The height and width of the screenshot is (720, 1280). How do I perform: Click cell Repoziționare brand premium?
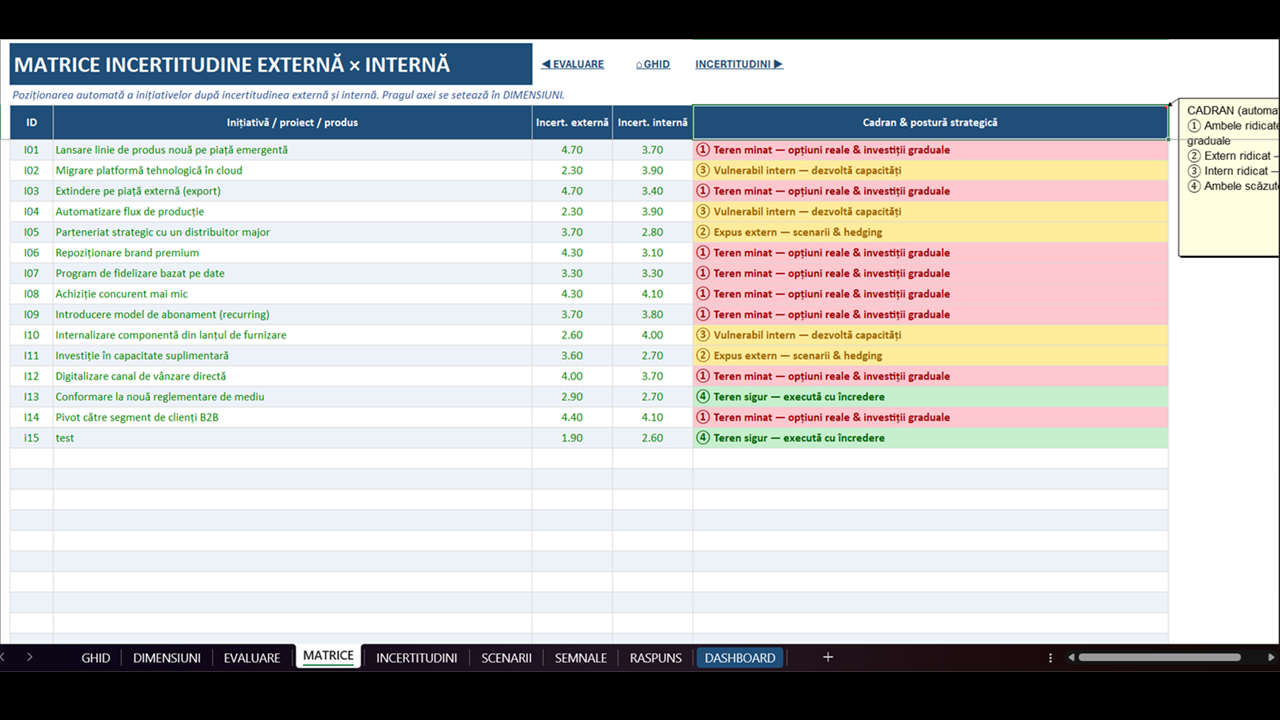pos(293,253)
